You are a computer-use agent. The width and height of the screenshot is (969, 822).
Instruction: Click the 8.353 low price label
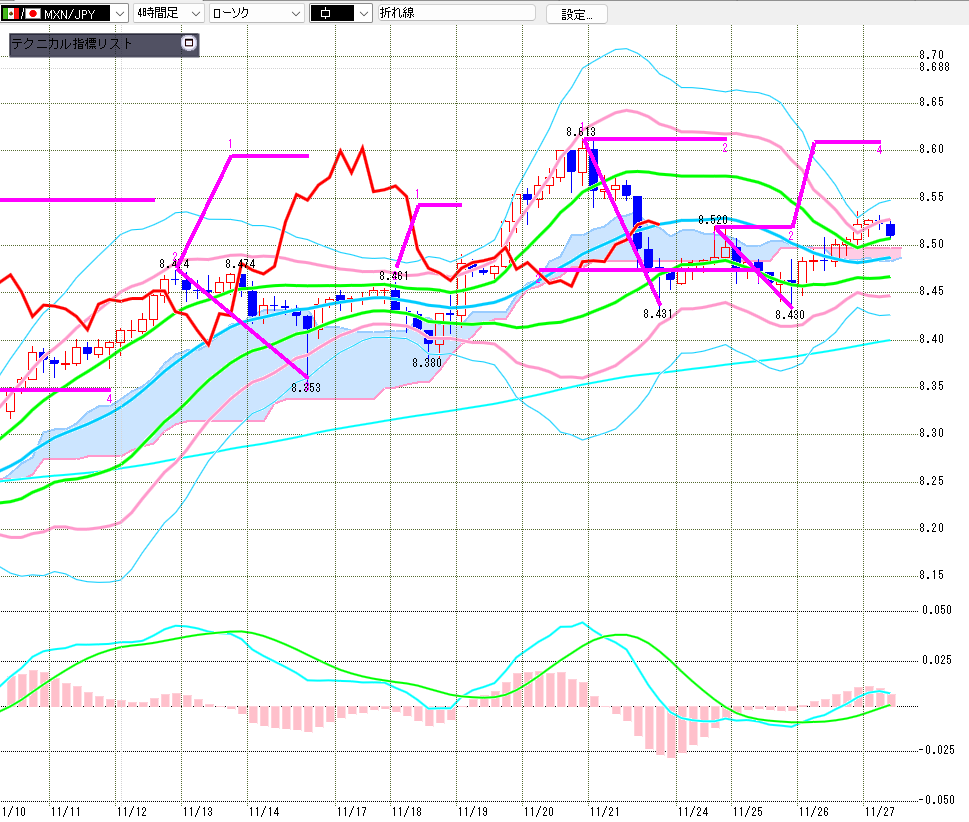[305, 387]
